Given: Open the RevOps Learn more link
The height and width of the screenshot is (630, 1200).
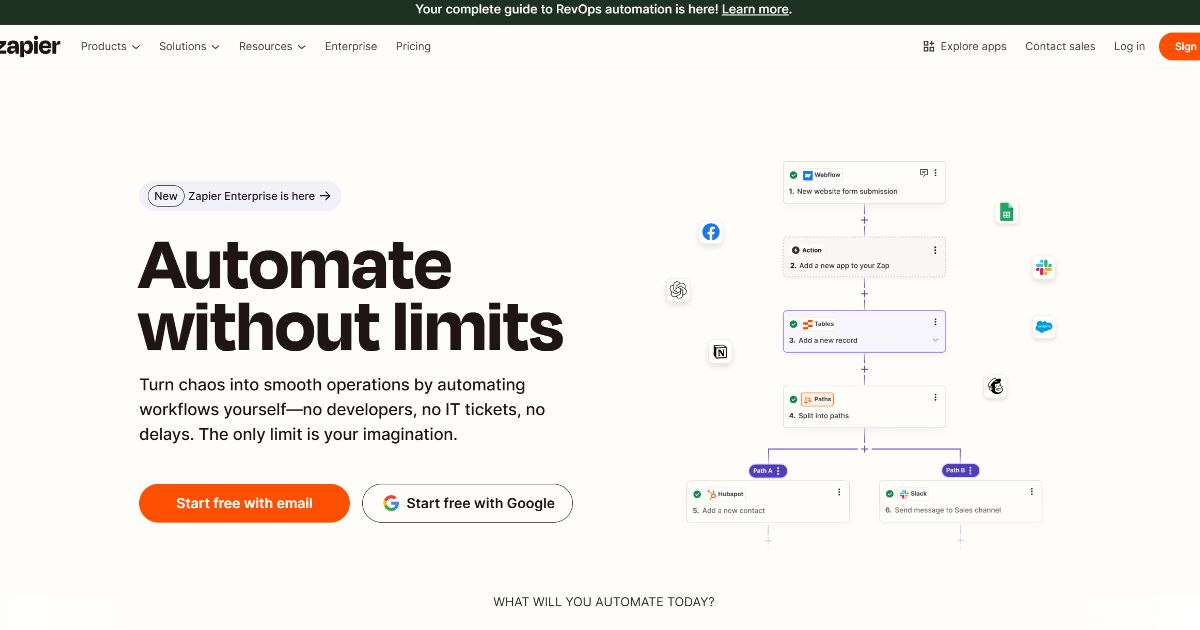Looking at the screenshot, I should [755, 9].
